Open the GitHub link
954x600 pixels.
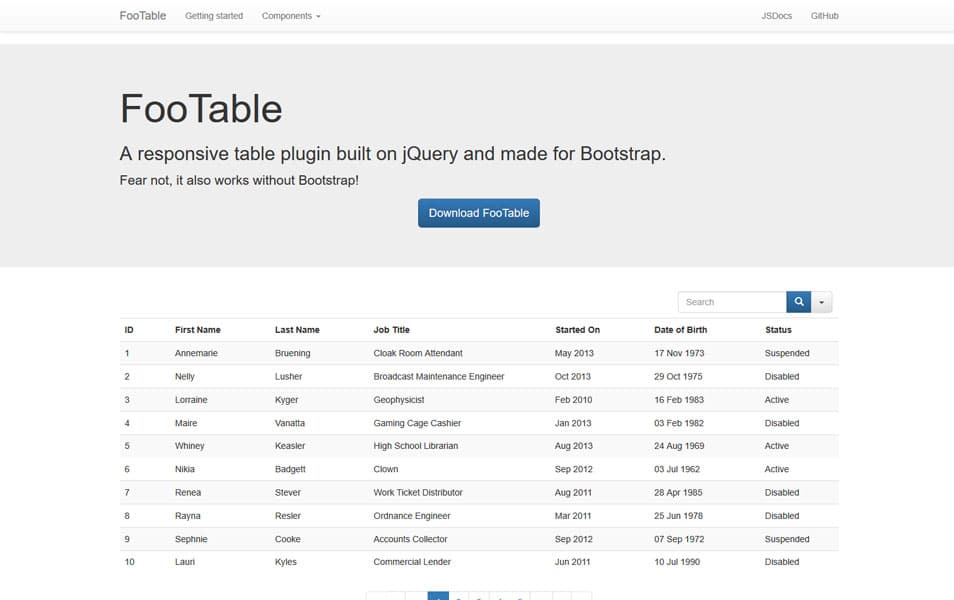(x=824, y=16)
